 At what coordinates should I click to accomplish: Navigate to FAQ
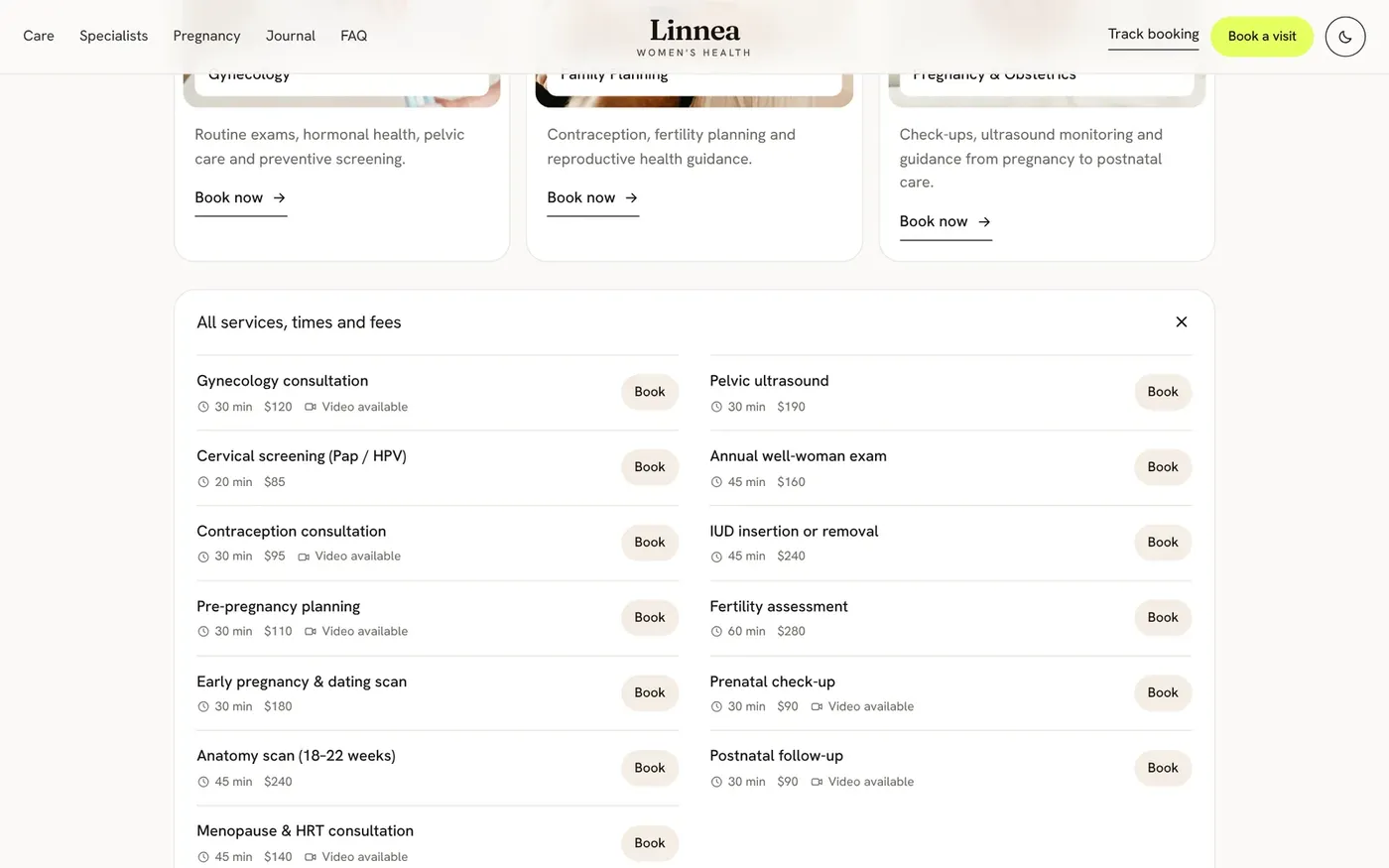[x=353, y=36]
